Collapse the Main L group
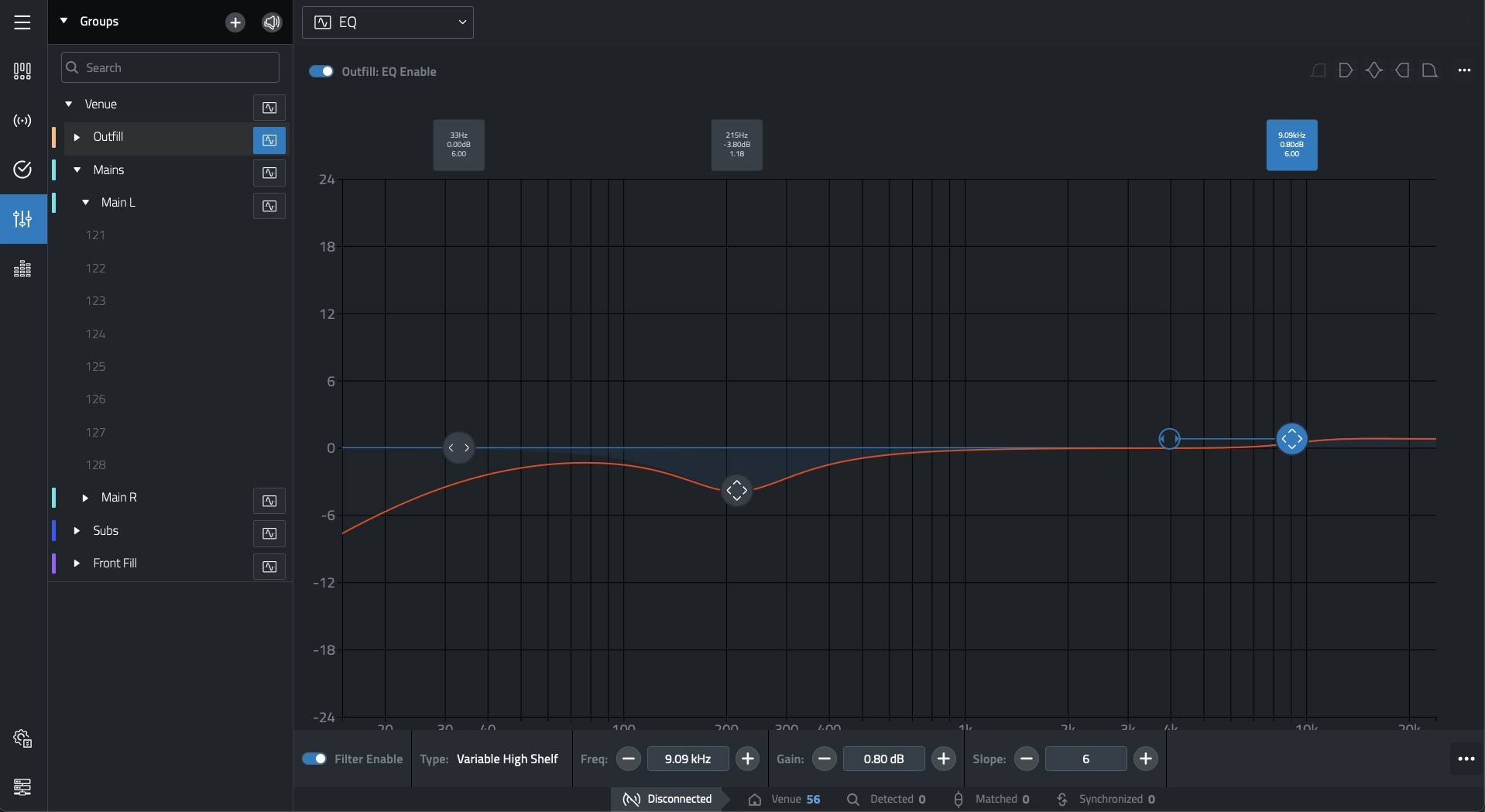The image size is (1485, 812). pos(86,202)
